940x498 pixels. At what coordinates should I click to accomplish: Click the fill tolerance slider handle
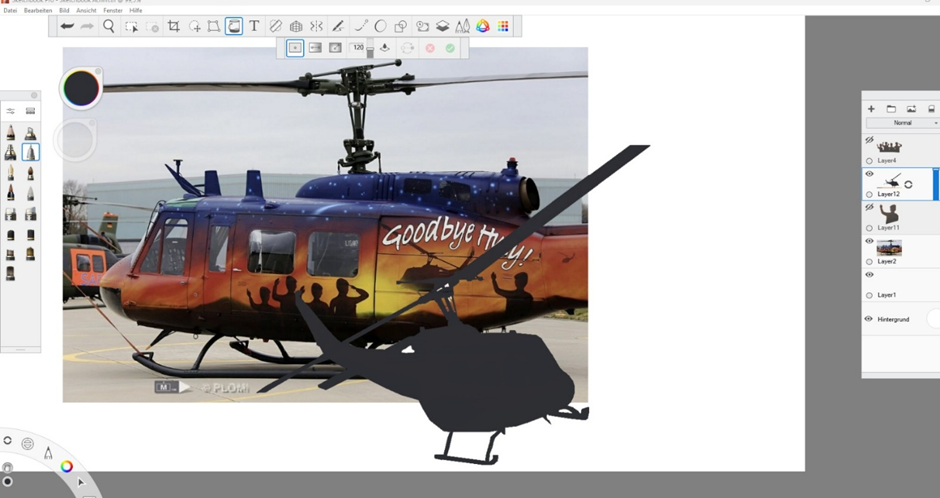tap(370, 52)
